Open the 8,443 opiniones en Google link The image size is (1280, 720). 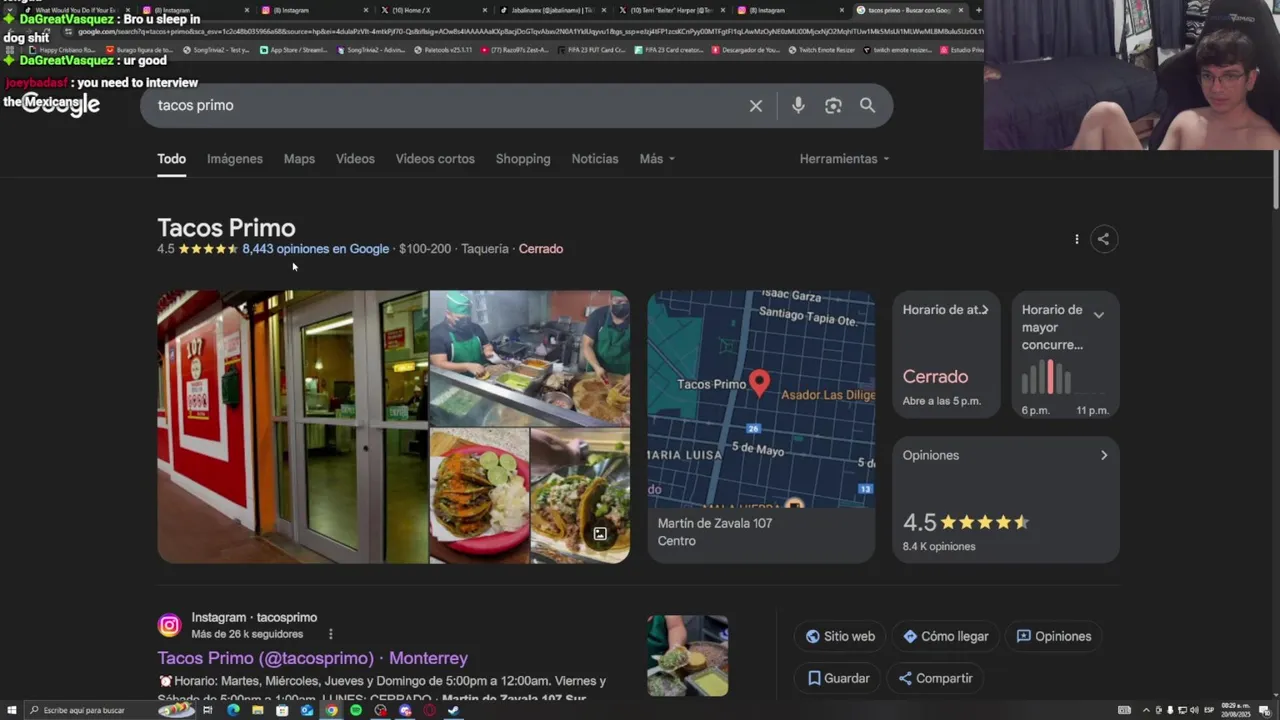point(315,249)
